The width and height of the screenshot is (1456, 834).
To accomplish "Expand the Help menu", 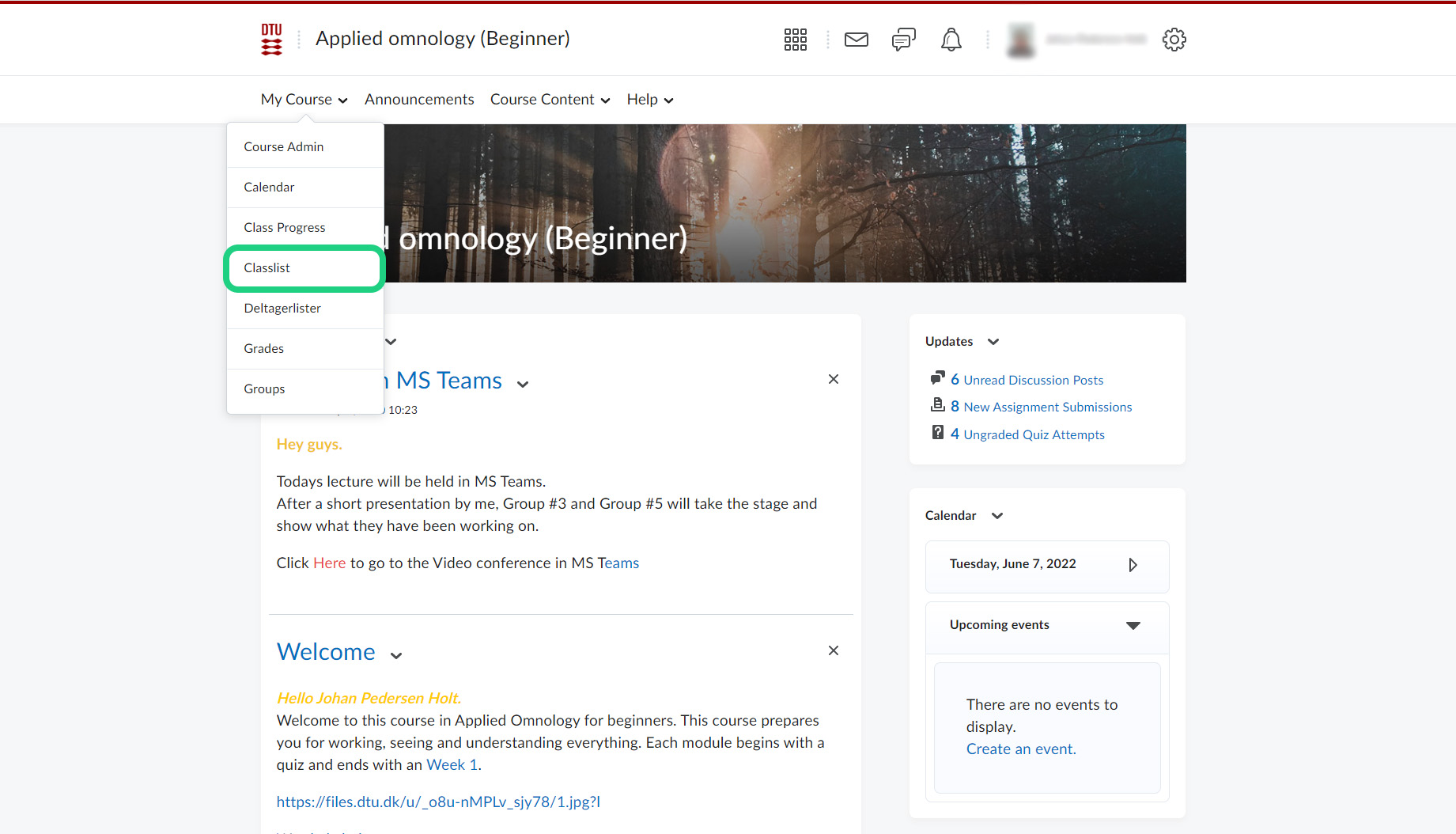I will pos(649,100).
